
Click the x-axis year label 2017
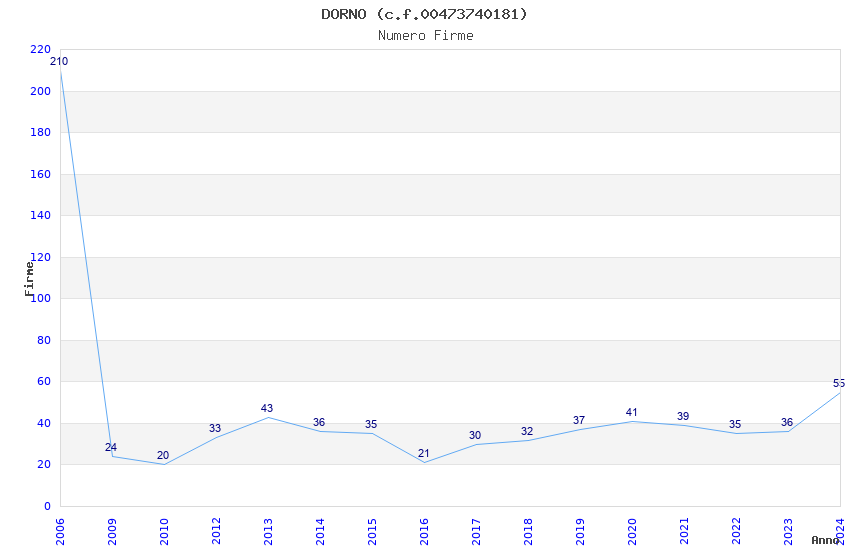pyautogui.click(x=476, y=532)
